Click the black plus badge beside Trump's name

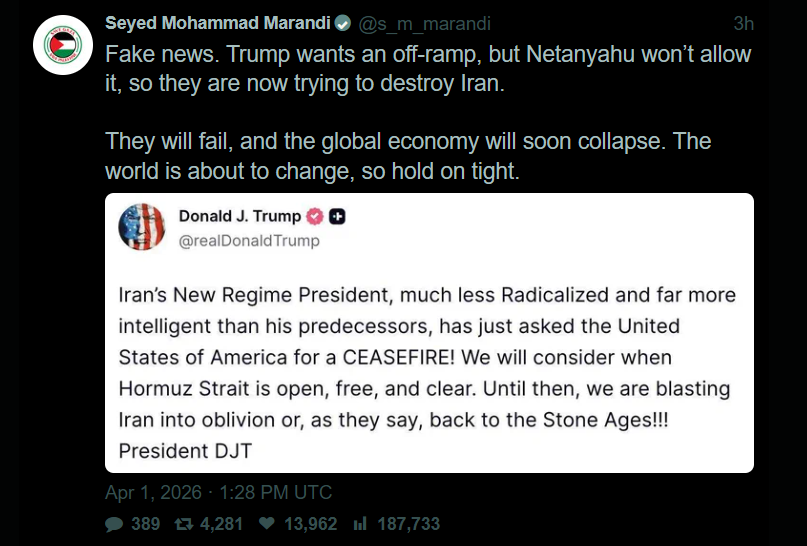(337, 217)
